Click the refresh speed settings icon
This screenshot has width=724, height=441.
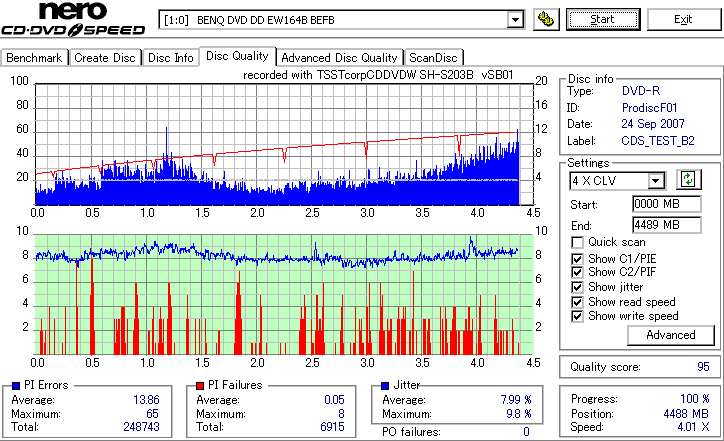tap(688, 179)
